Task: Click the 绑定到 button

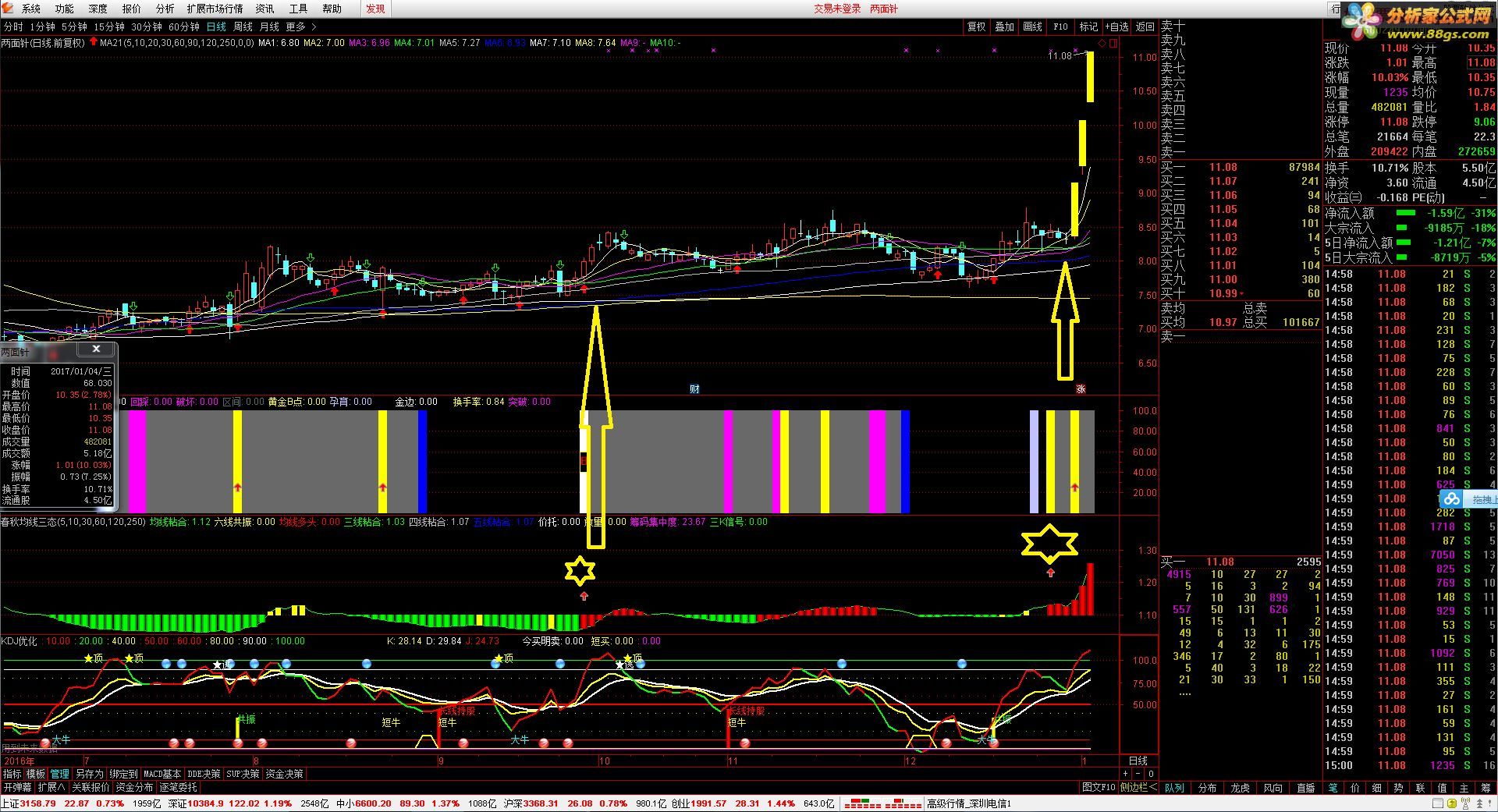Action: pyautogui.click(x=123, y=774)
